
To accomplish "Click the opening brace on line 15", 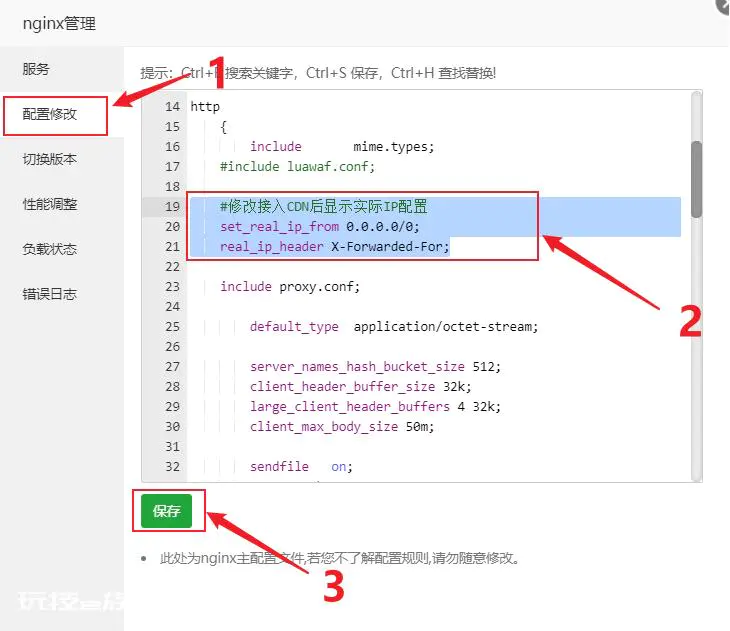I will [x=223, y=127].
